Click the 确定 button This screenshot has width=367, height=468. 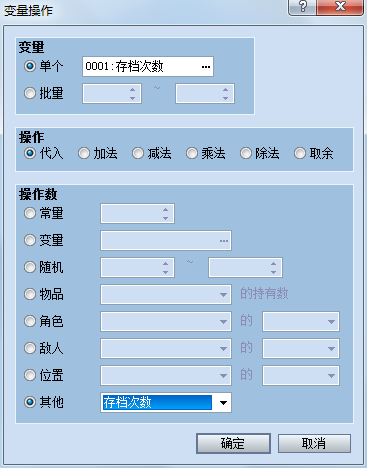[x=233, y=444]
